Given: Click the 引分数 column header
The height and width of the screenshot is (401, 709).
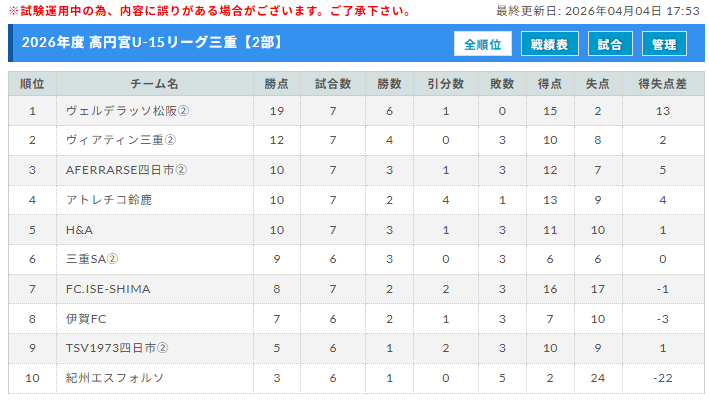Looking at the screenshot, I should tap(445, 83).
